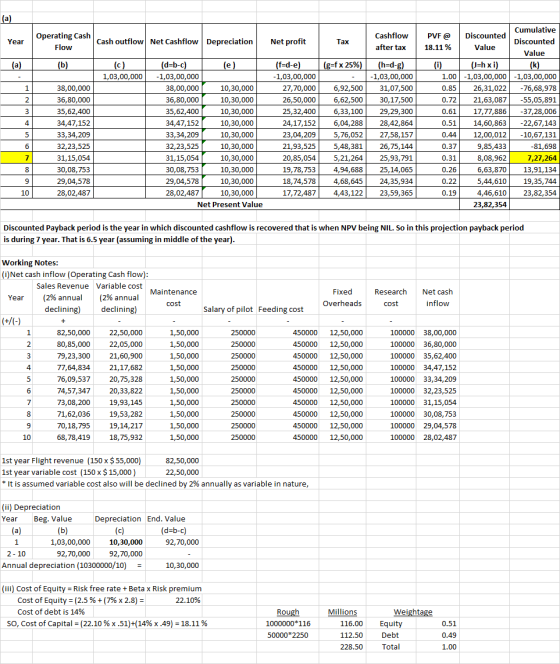The height and width of the screenshot is (664, 560).
Task: Click the "PVF @ 18.11 %" header cell
Action: [x=437, y=42]
